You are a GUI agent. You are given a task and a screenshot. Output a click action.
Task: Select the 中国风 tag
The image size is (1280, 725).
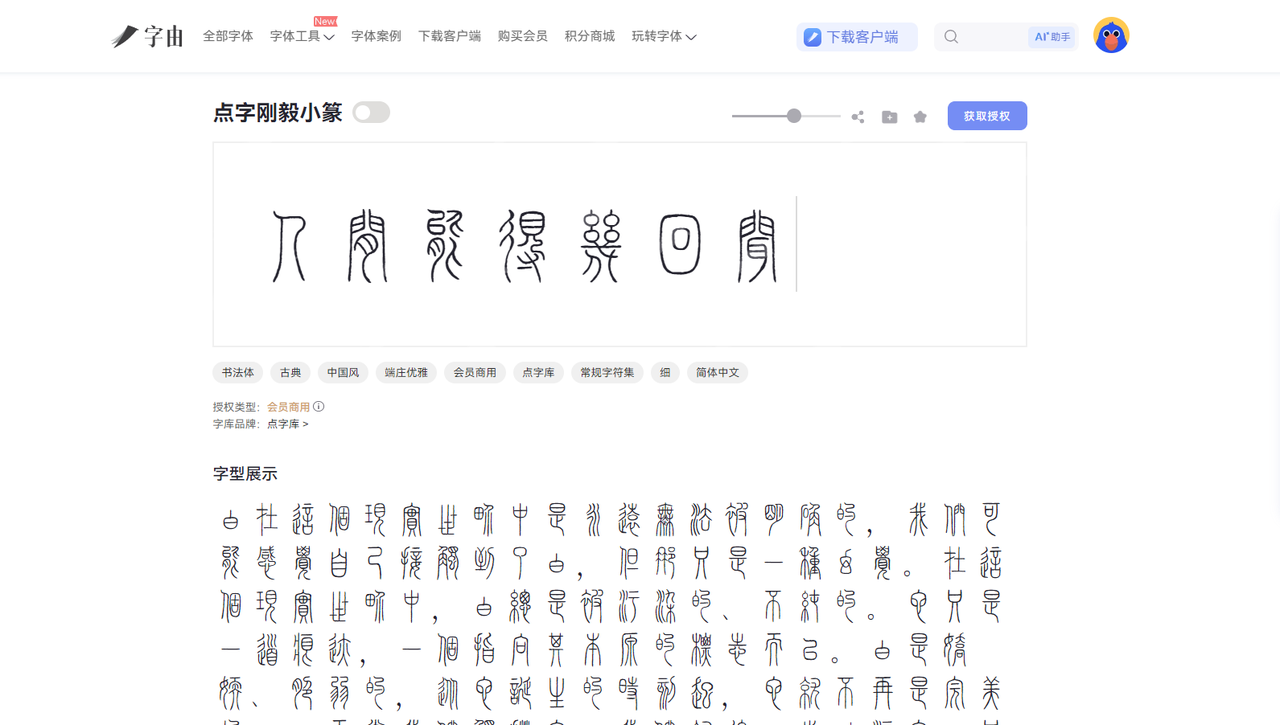[343, 373]
